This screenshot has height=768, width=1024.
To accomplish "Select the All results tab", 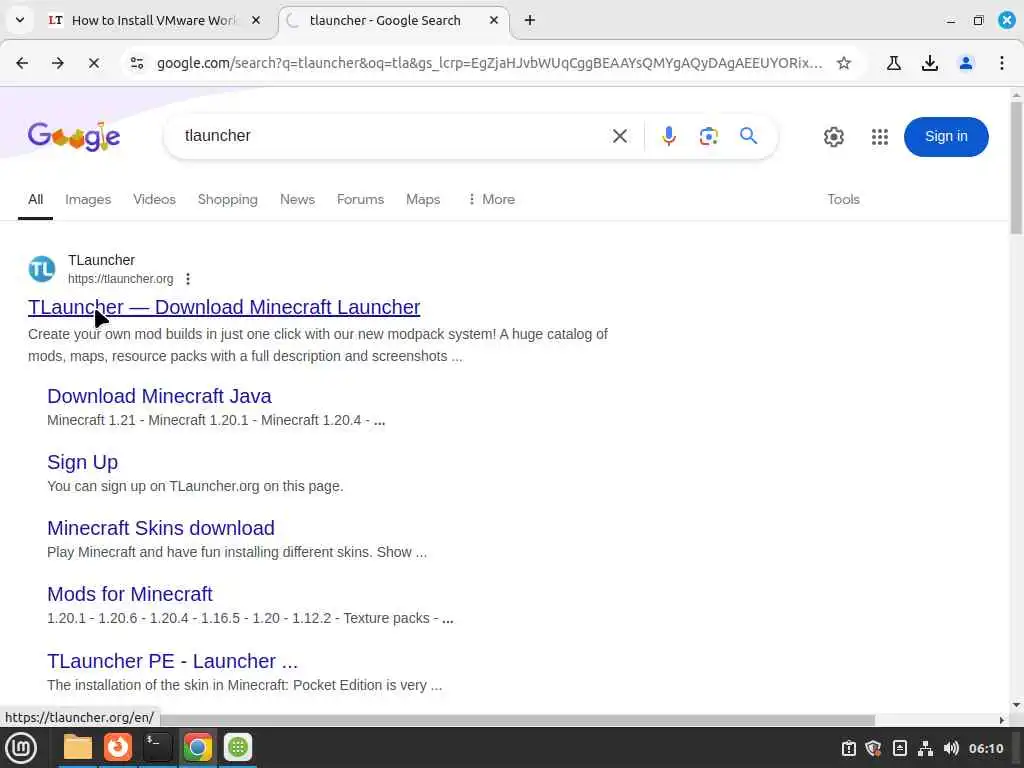I will 35,199.
